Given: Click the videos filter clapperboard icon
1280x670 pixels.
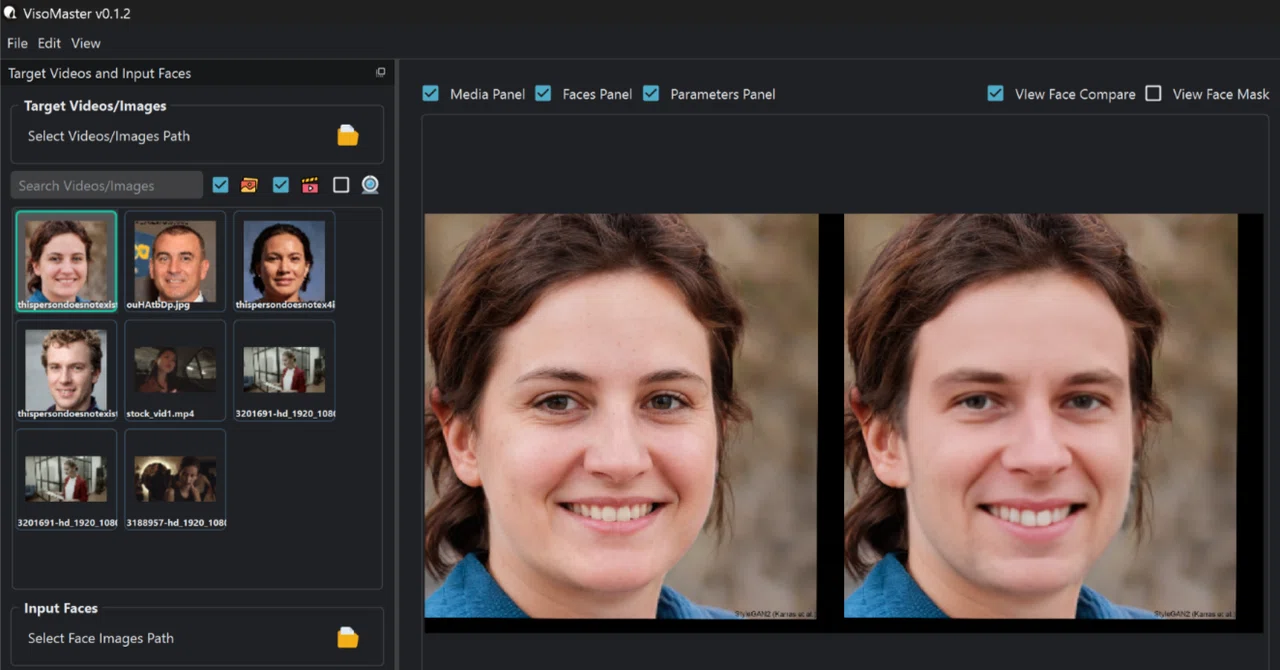Looking at the screenshot, I should (x=310, y=185).
